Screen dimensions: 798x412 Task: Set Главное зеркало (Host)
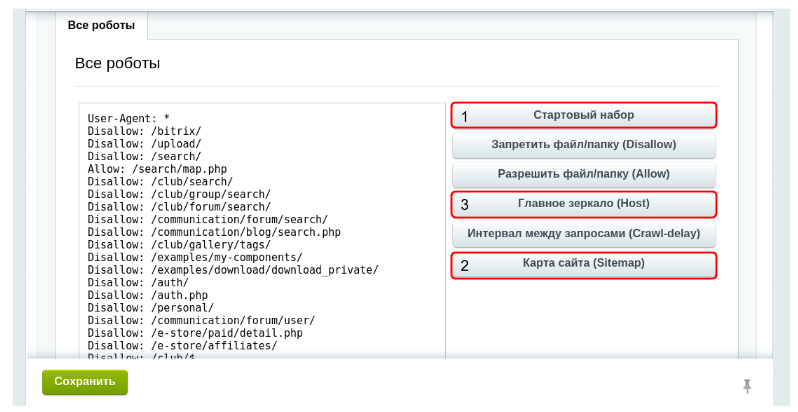click(x=584, y=204)
